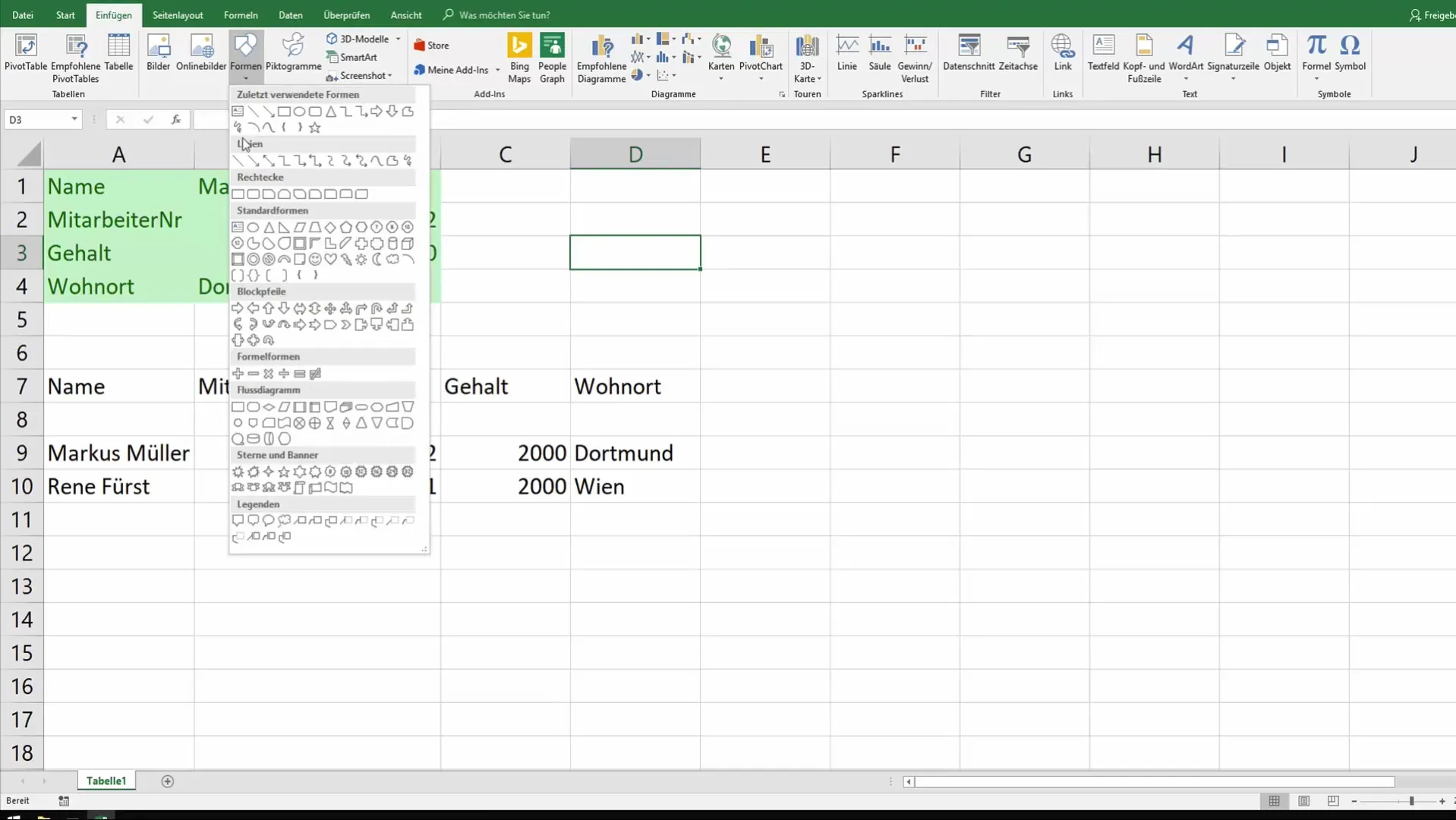Open the Signaturzeile dropdown arrow
The image size is (1456, 820).
point(1233,78)
